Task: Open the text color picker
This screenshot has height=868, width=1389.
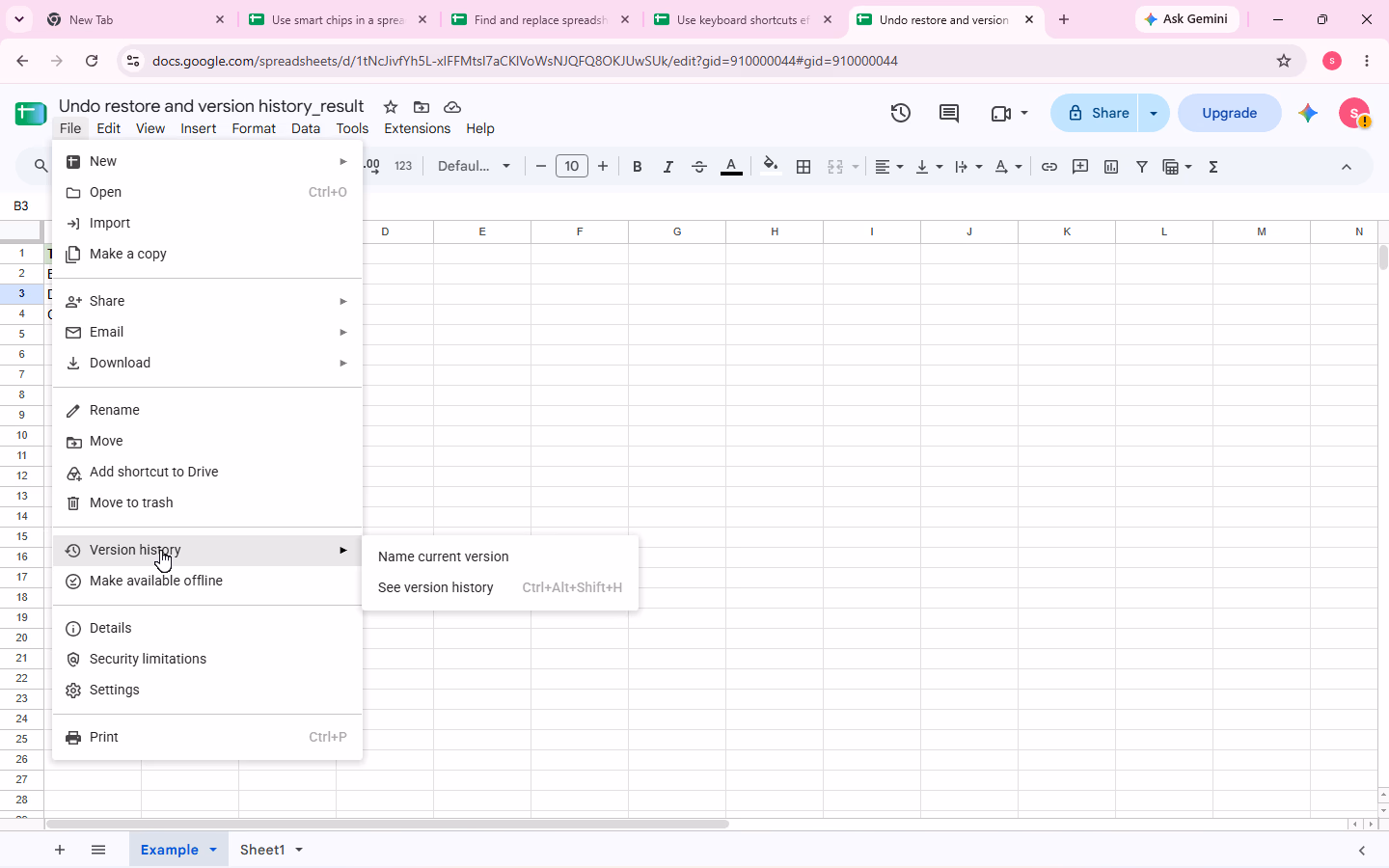Action: tap(731, 167)
